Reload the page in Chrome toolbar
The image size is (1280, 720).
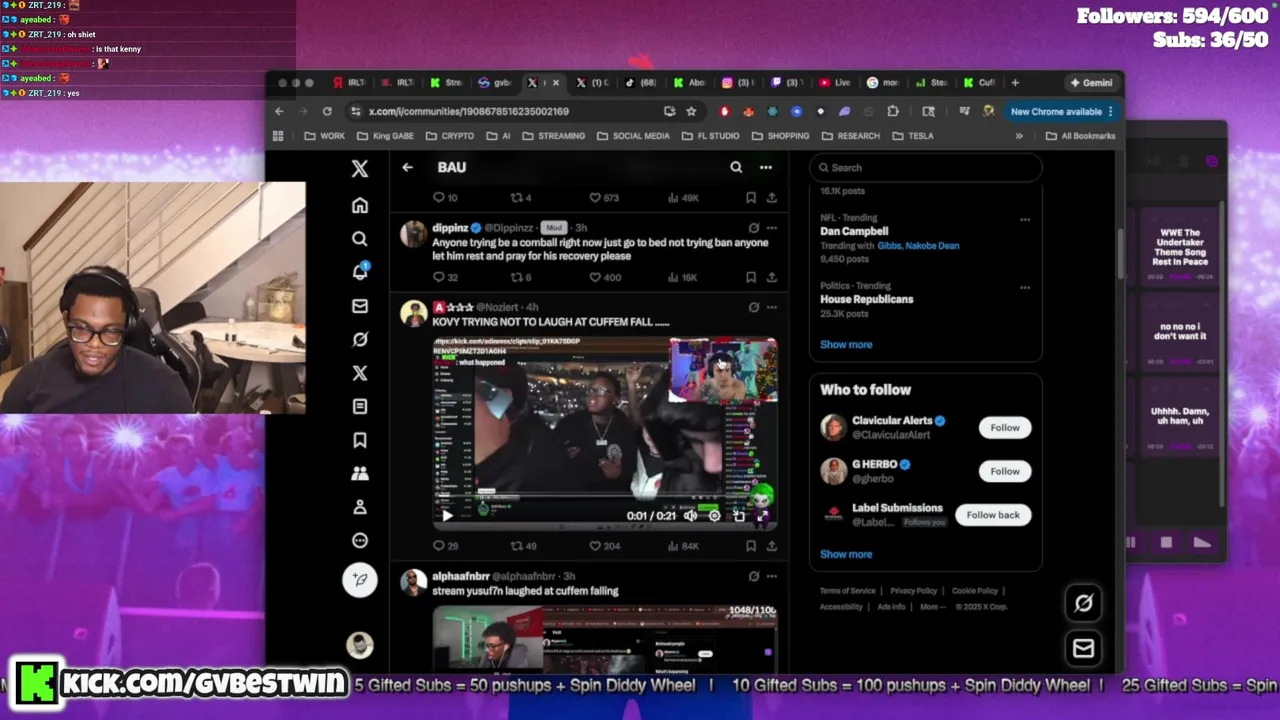(x=327, y=111)
